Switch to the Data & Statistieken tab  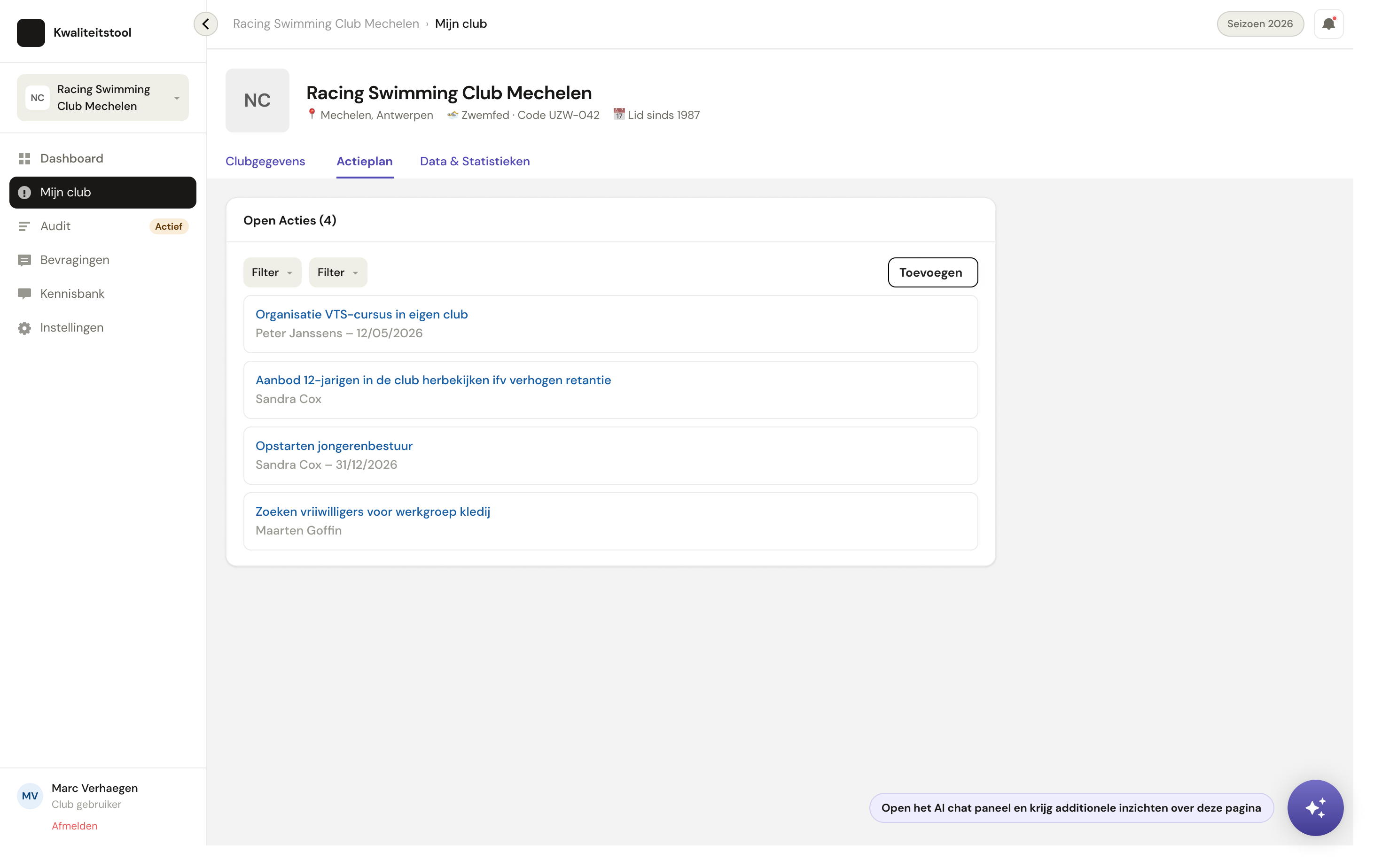point(475,162)
